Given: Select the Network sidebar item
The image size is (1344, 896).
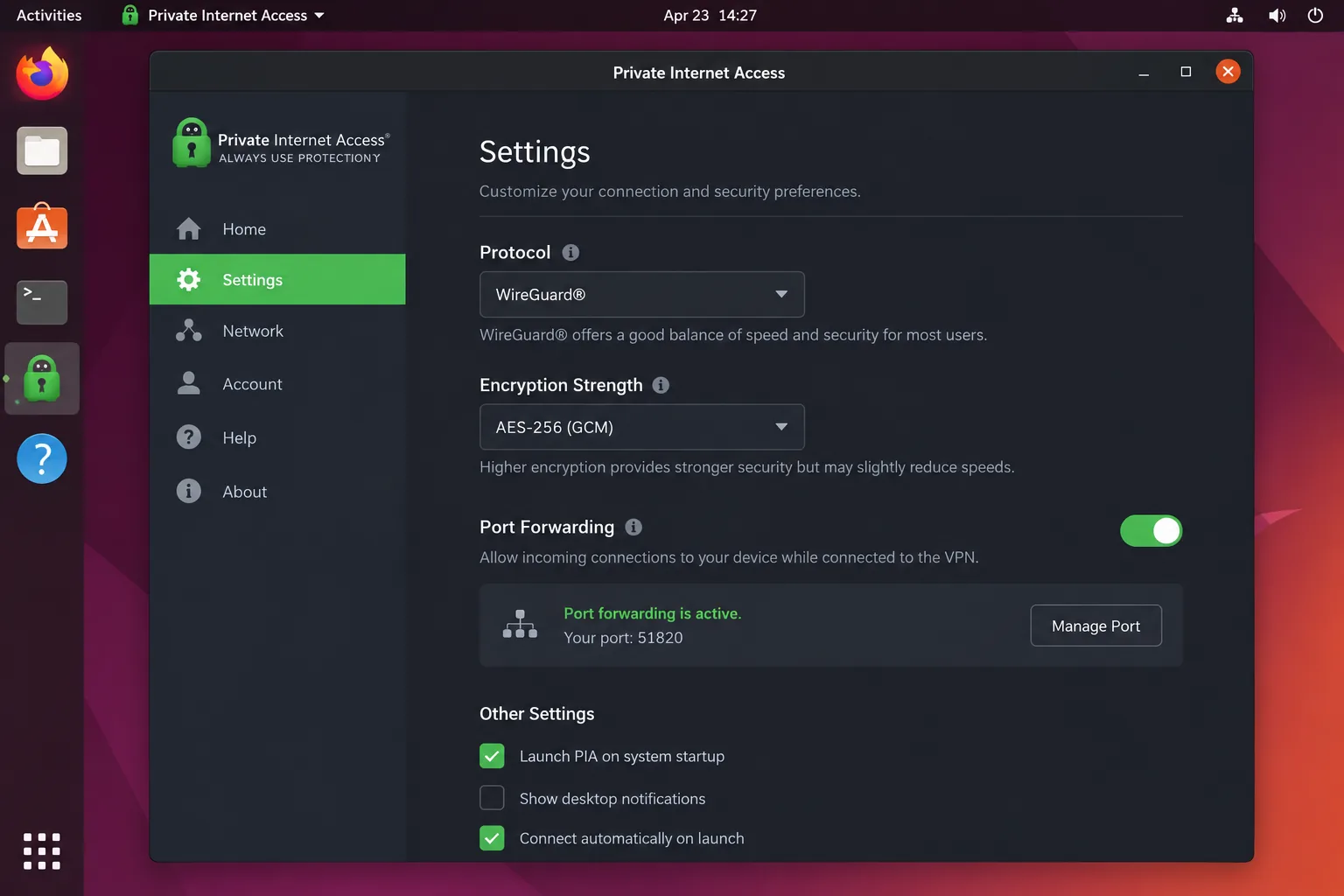Looking at the screenshot, I should click(x=277, y=331).
